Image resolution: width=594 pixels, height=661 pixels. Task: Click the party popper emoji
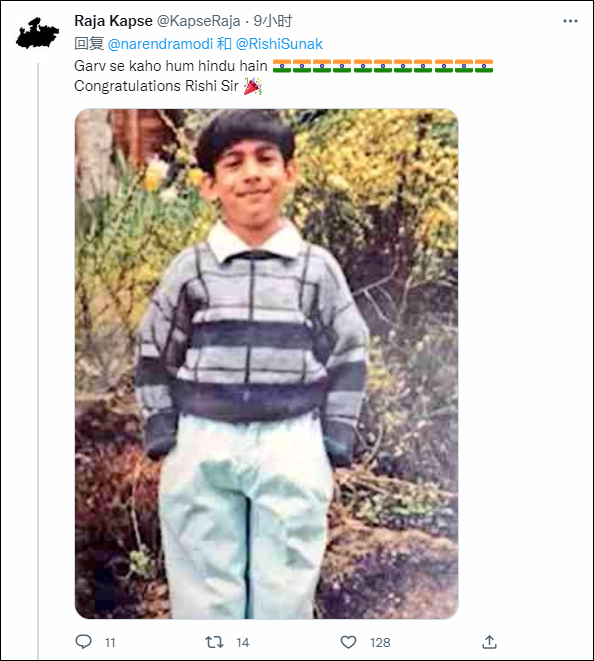point(253,86)
